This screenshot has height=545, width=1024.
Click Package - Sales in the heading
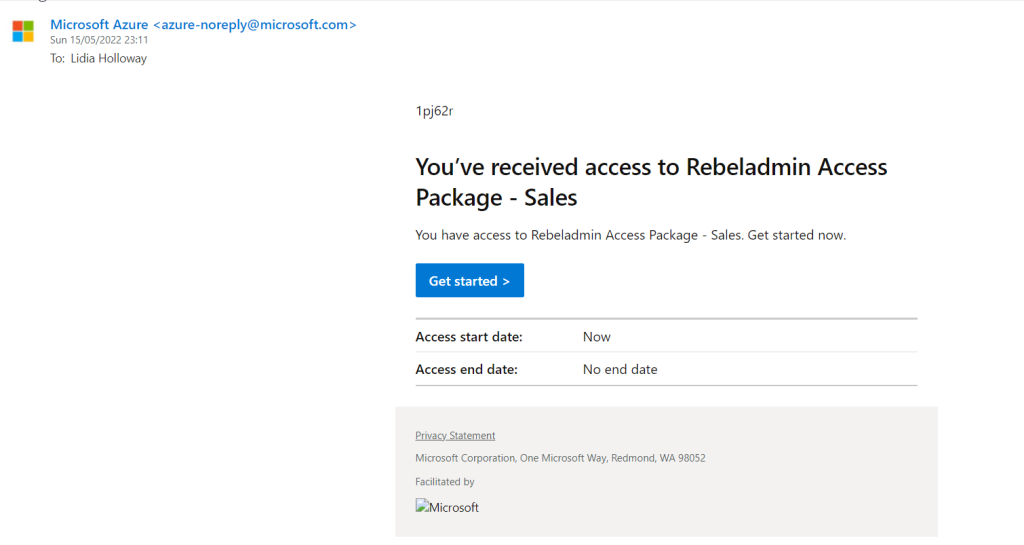[496, 197]
